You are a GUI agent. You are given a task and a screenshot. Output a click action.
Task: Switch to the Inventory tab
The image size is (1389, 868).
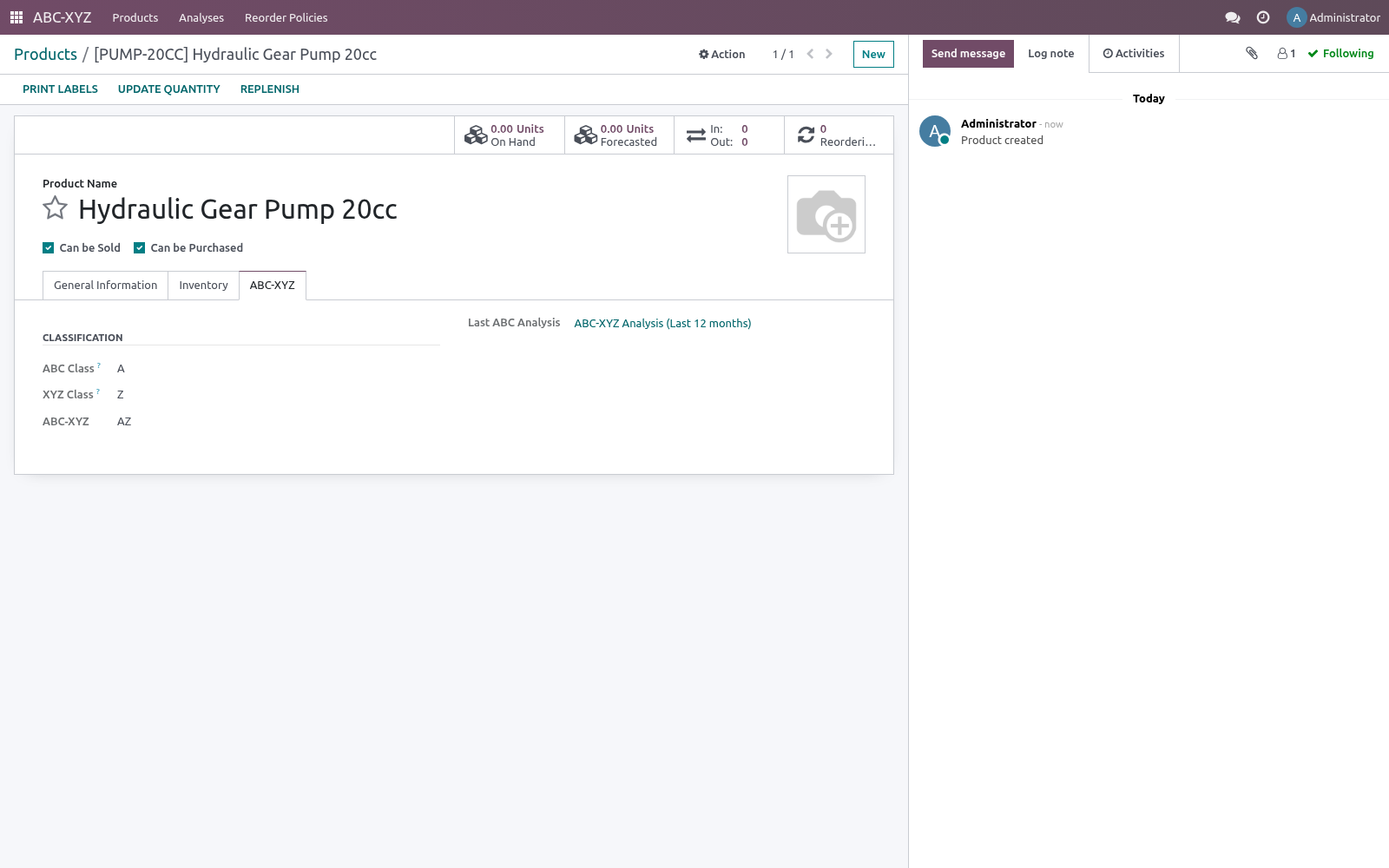click(203, 286)
